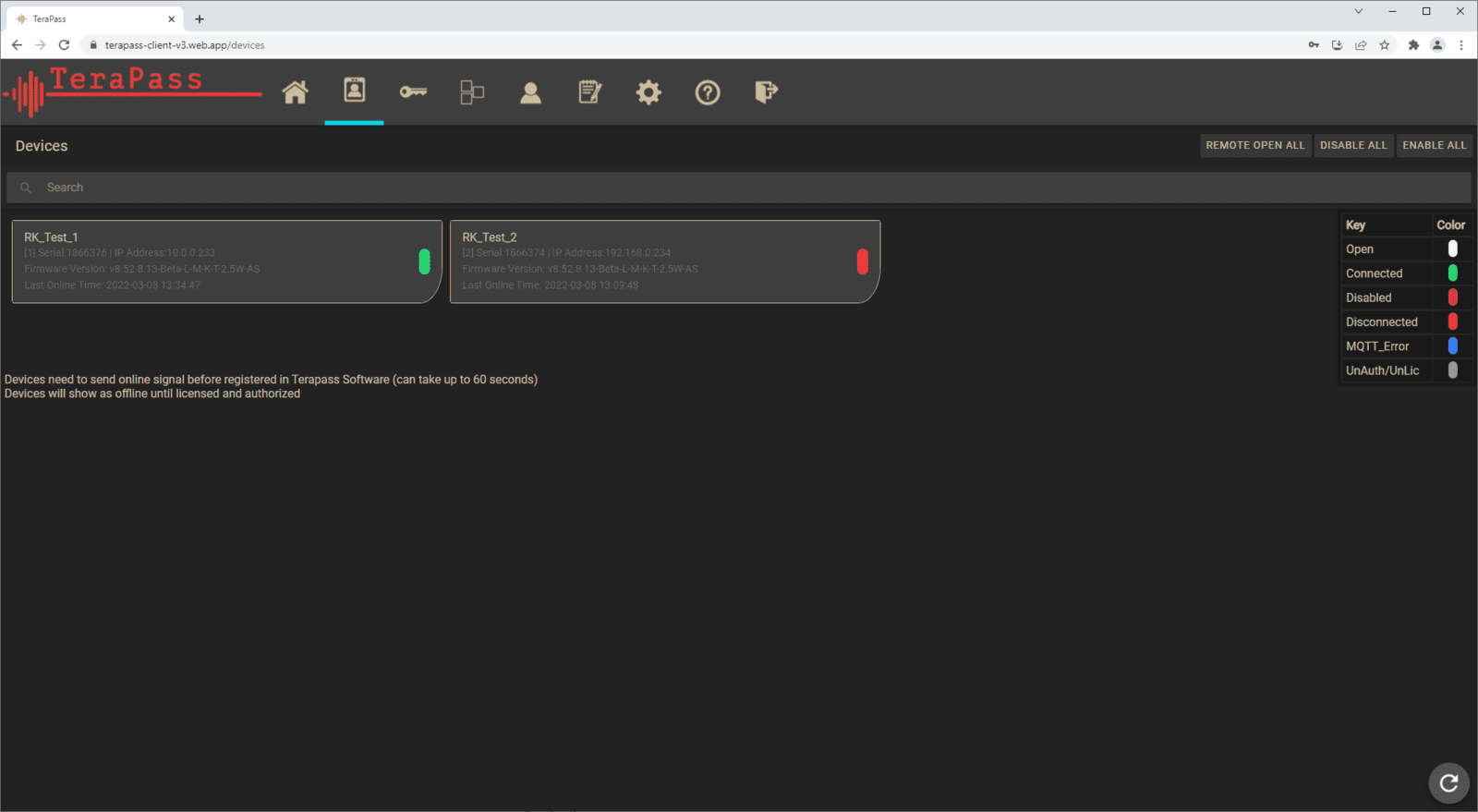1478x812 pixels.
Task: Close the TeraPass browser tab
Action: [171, 18]
